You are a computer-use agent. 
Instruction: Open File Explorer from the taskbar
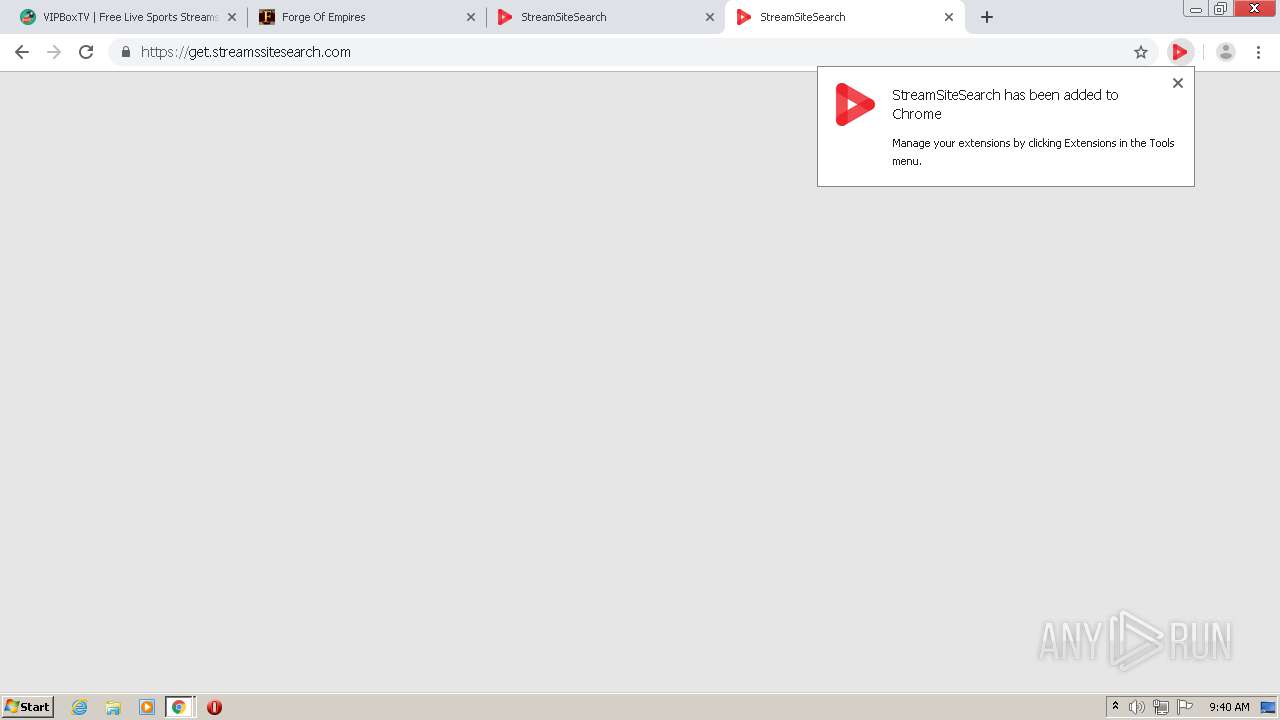pos(113,707)
